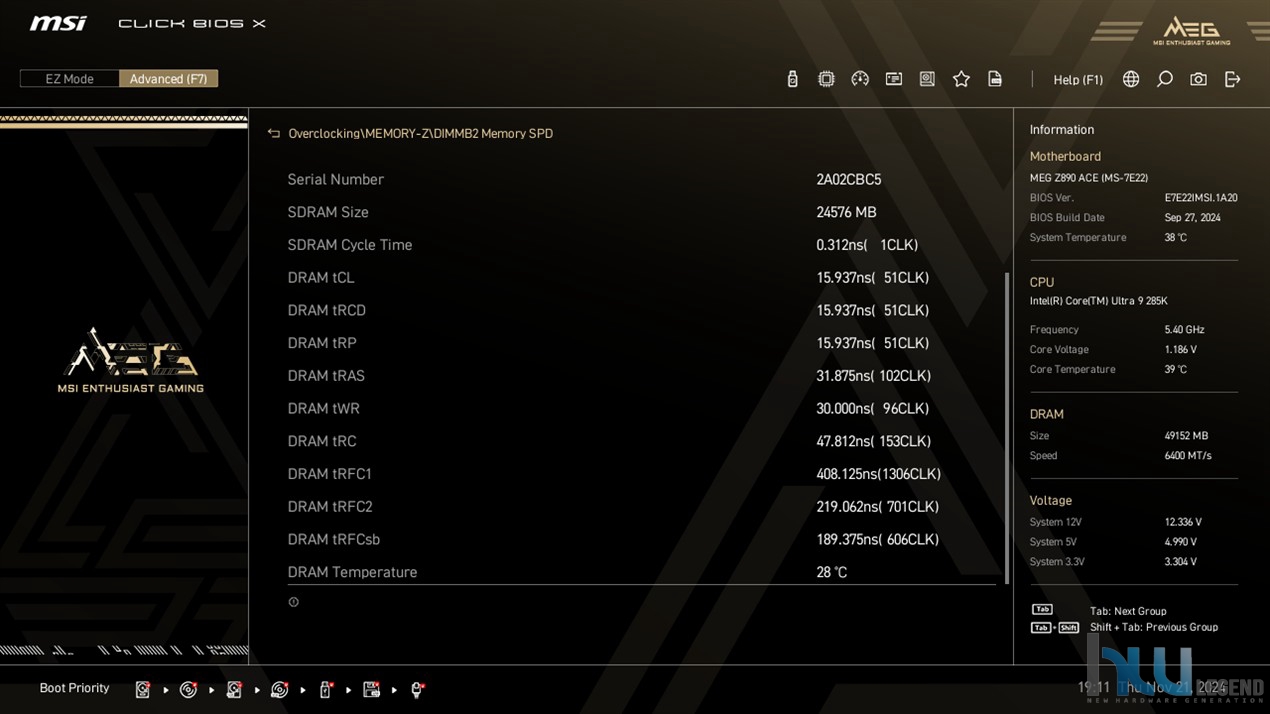Take screenshot with camera icon
This screenshot has width=1270, height=714.
pyautogui.click(x=1198, y=79)
